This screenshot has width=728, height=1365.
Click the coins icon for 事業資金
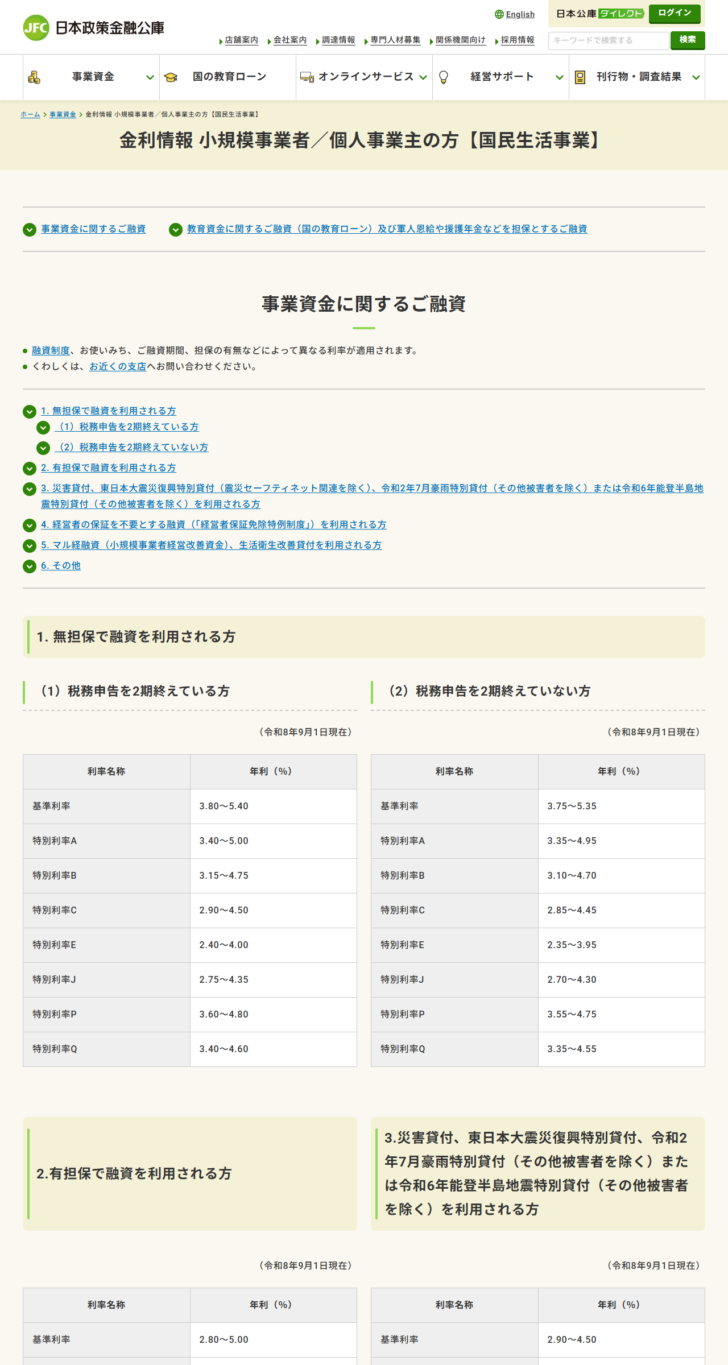pyautogui.click(x=33, y=77)
